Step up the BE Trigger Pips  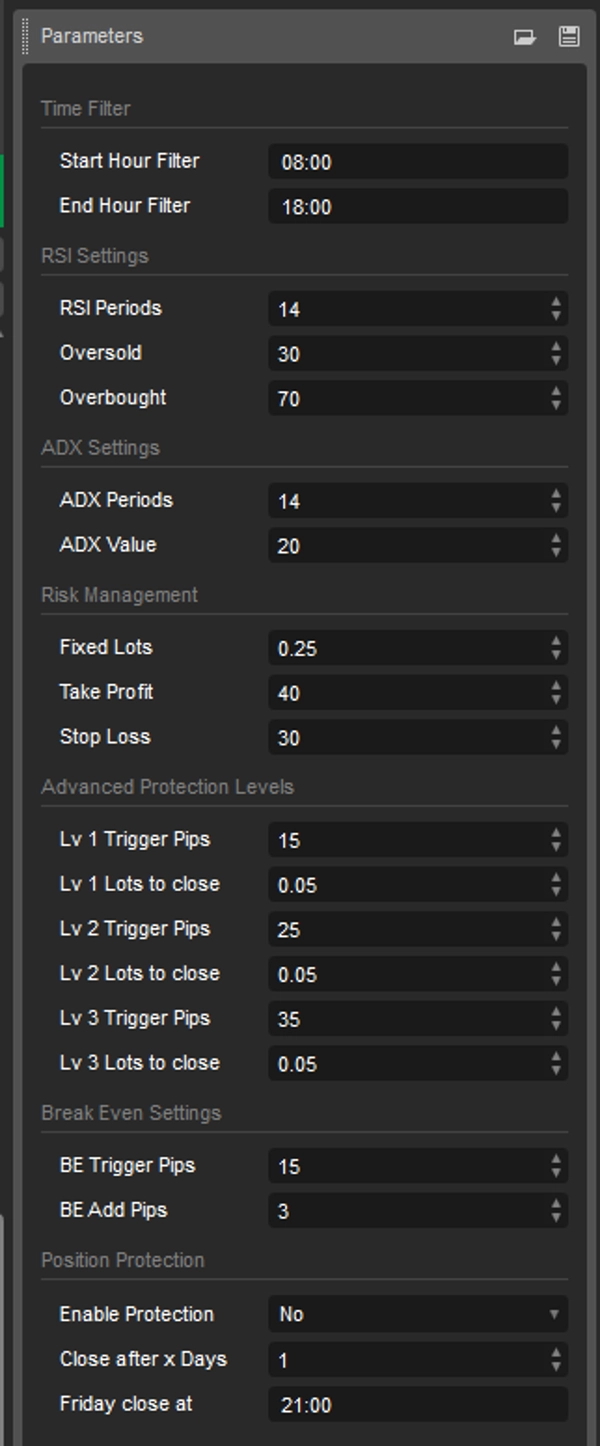[557, 1159]
